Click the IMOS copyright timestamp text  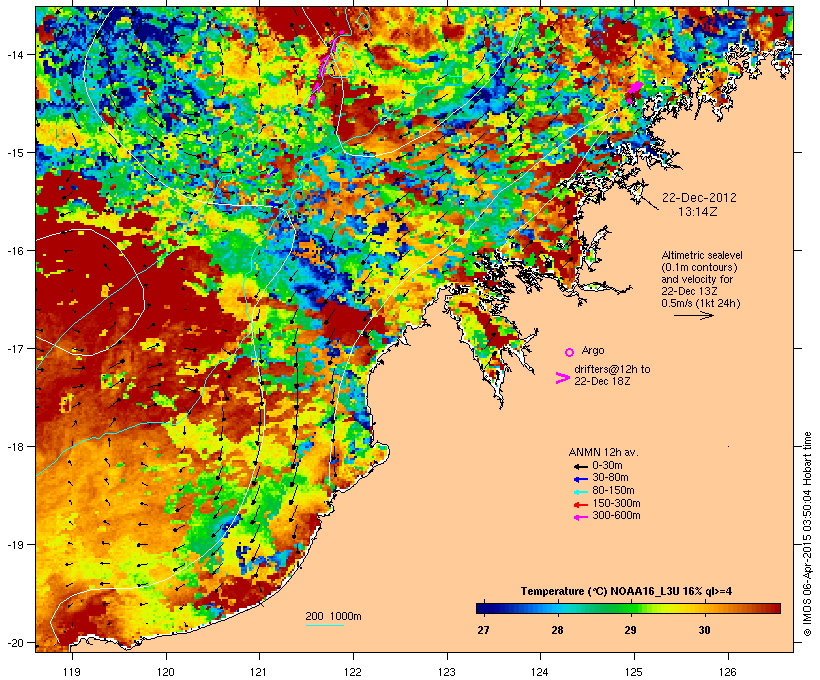click(x=807, y=535)
